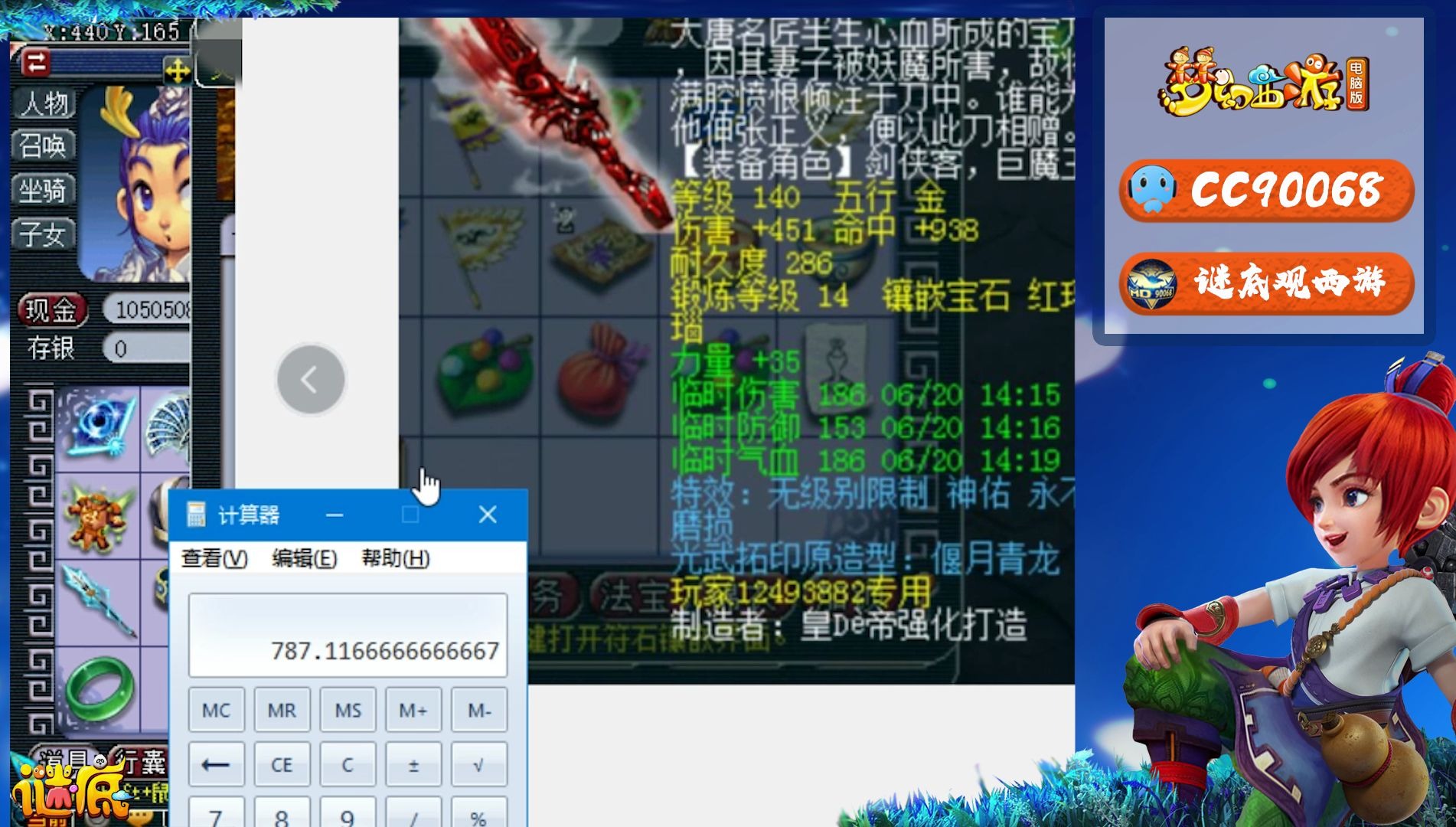Click the calculator app icon in title bar
This screenshot has width=1456, height=827.
click(x=196, y=515)
